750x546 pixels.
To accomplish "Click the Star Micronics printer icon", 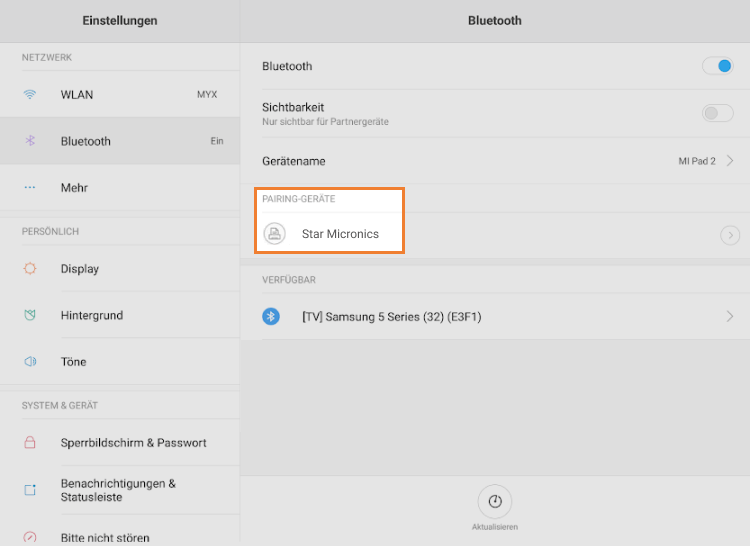I will (273, 234).
